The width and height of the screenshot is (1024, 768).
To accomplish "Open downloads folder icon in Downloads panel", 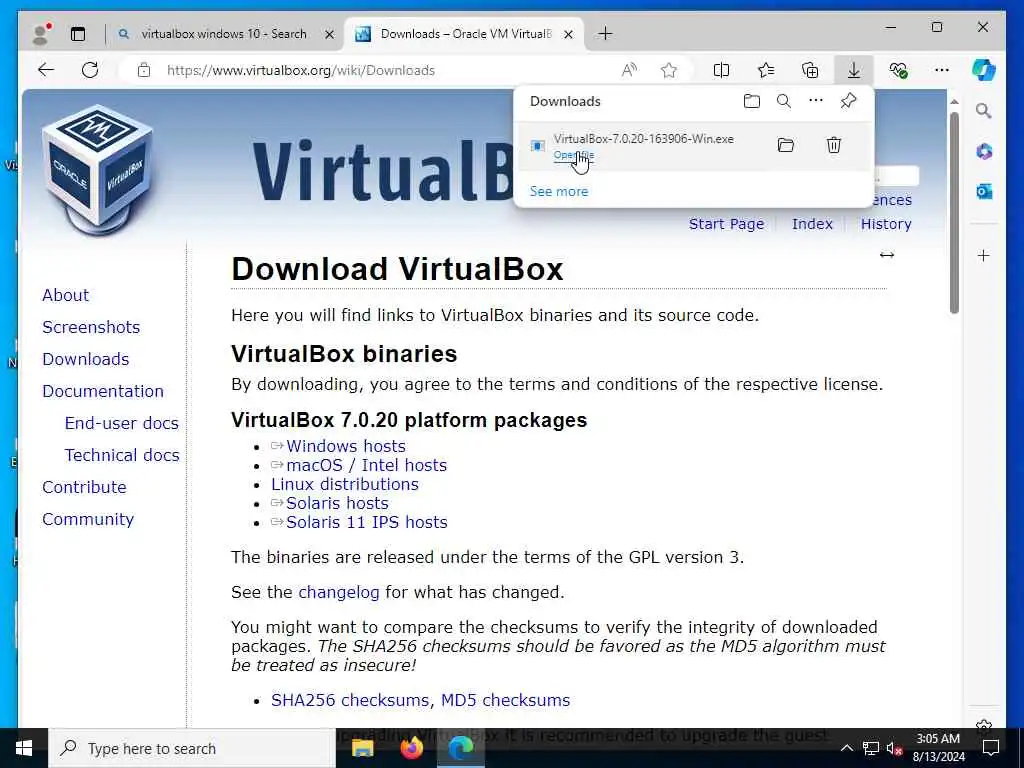I will coord(752,101).
